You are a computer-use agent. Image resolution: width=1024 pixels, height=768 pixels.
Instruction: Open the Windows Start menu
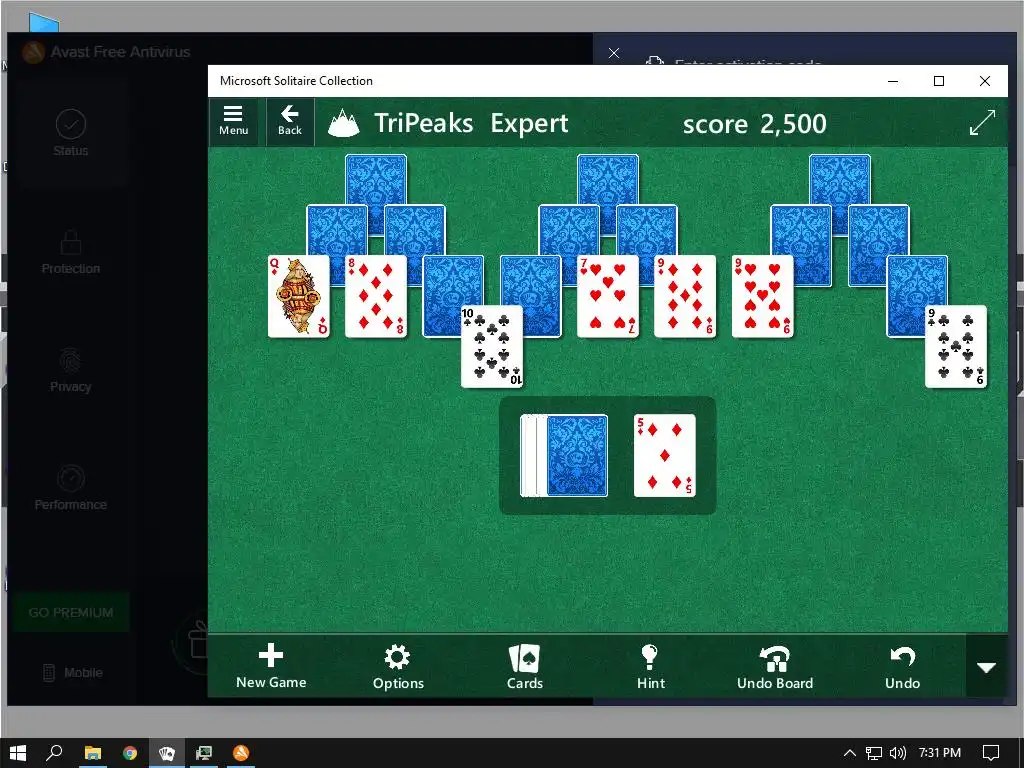[x=18, y=753]
